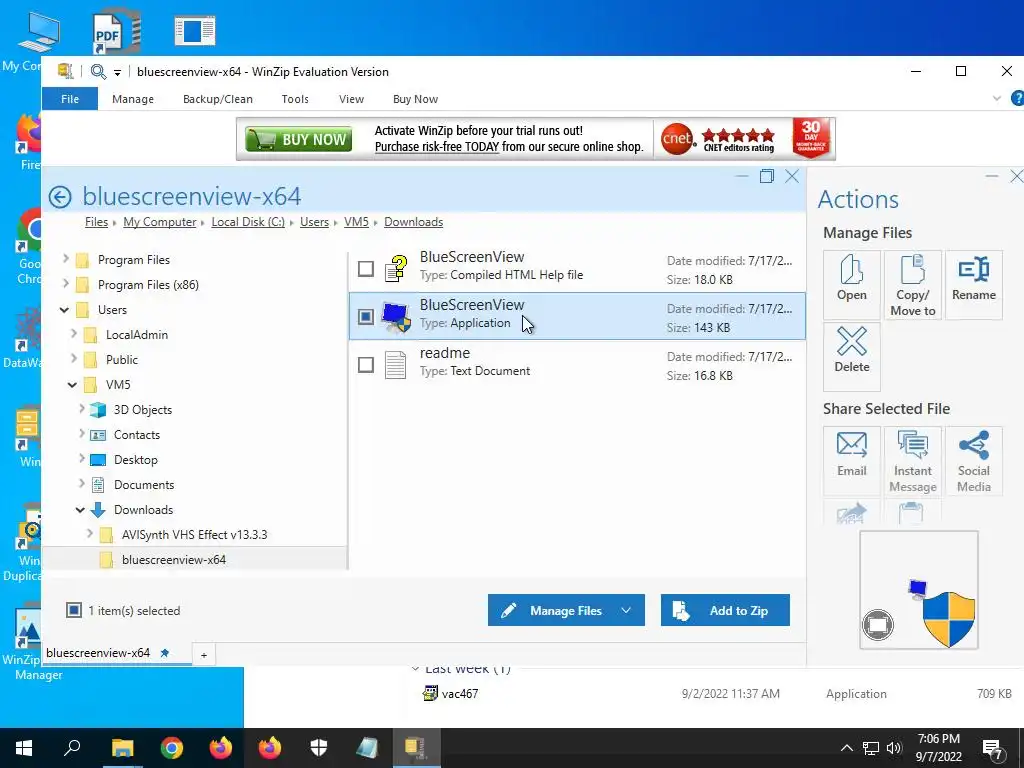Click the Copy/Move to action icon

(x=912, y=285)
